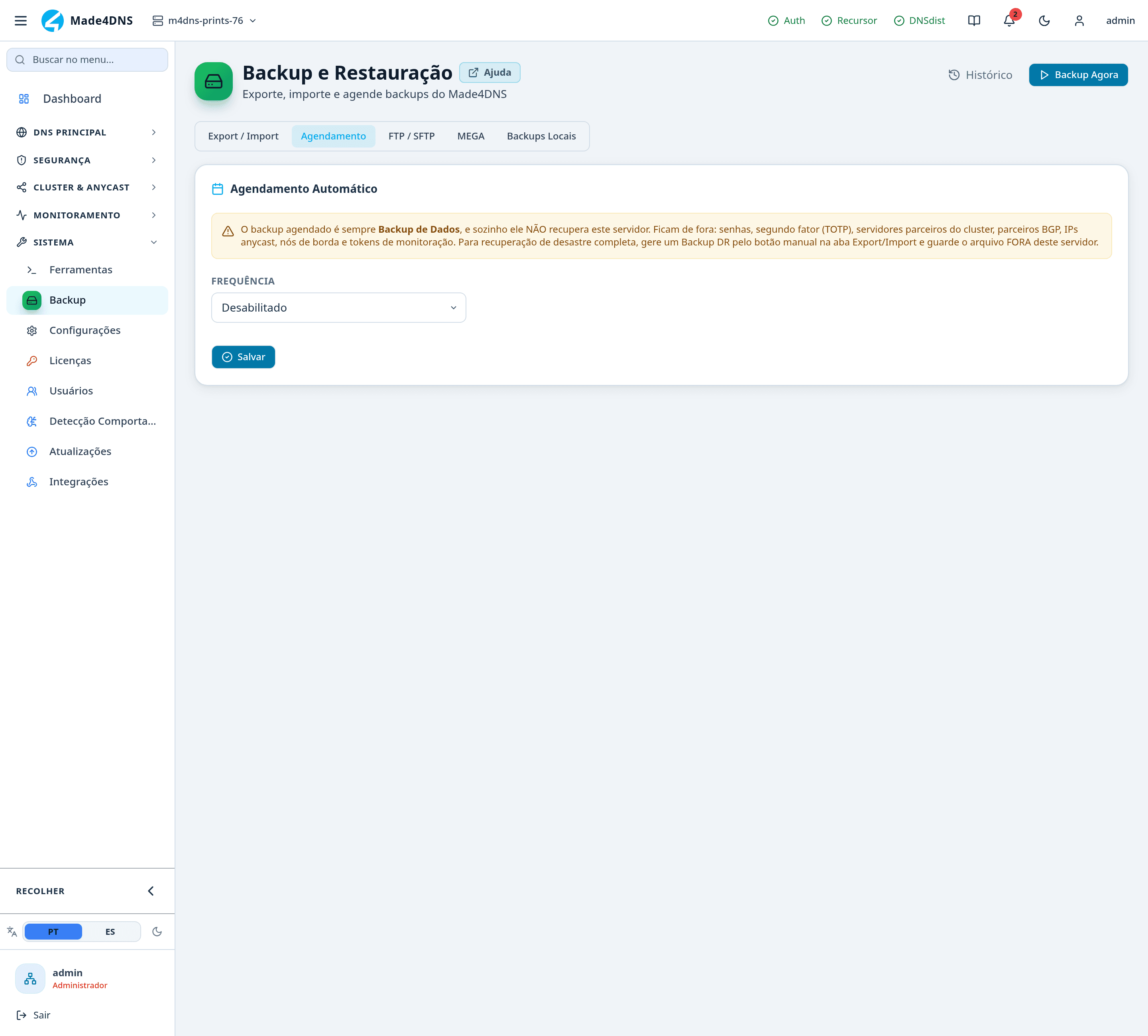Click the large green backup header icon
The image size is (1148, 1036).
(x=214, y=81)
